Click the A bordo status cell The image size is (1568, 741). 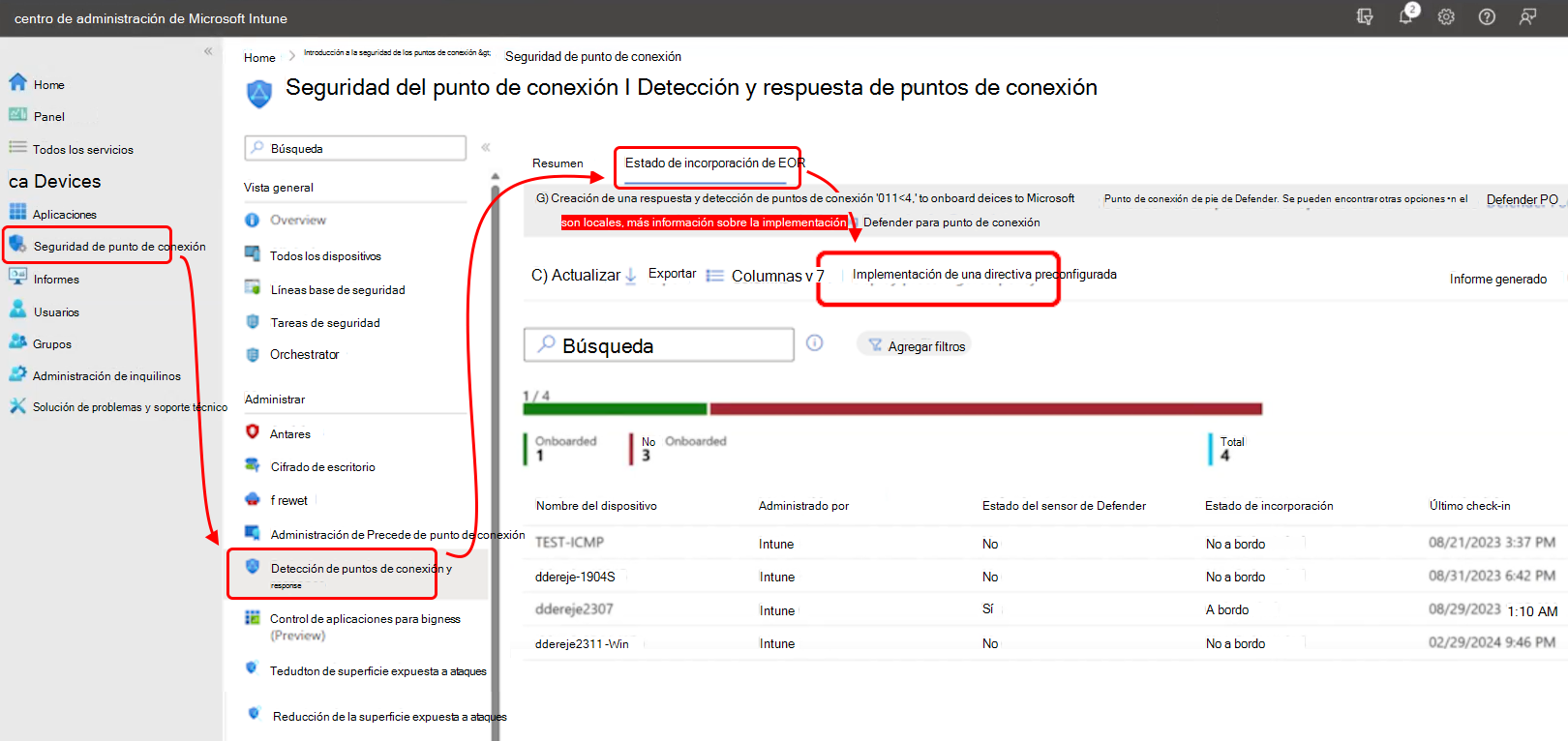click(1227, 610)
